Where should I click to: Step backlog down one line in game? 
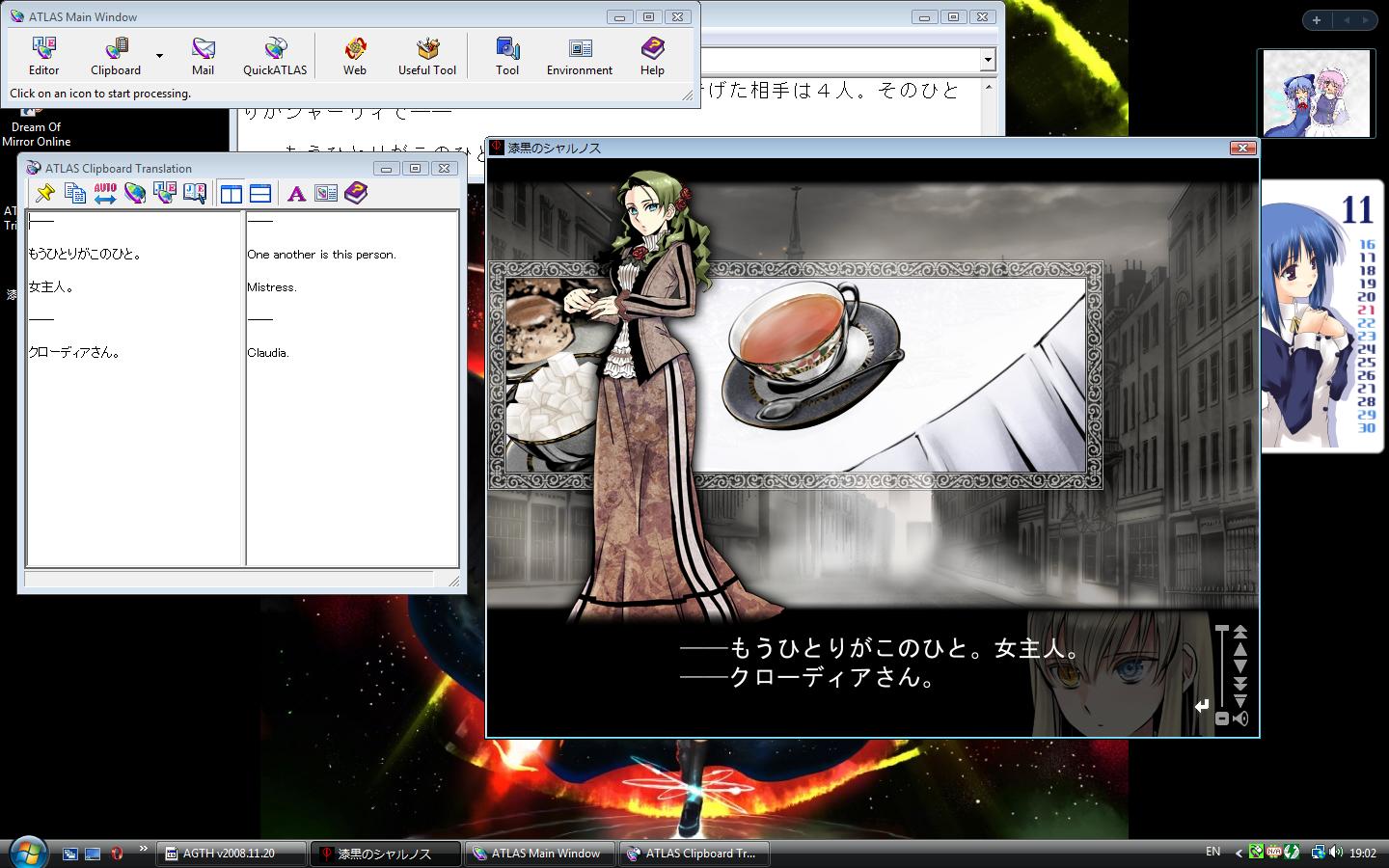click(1240, 666)
